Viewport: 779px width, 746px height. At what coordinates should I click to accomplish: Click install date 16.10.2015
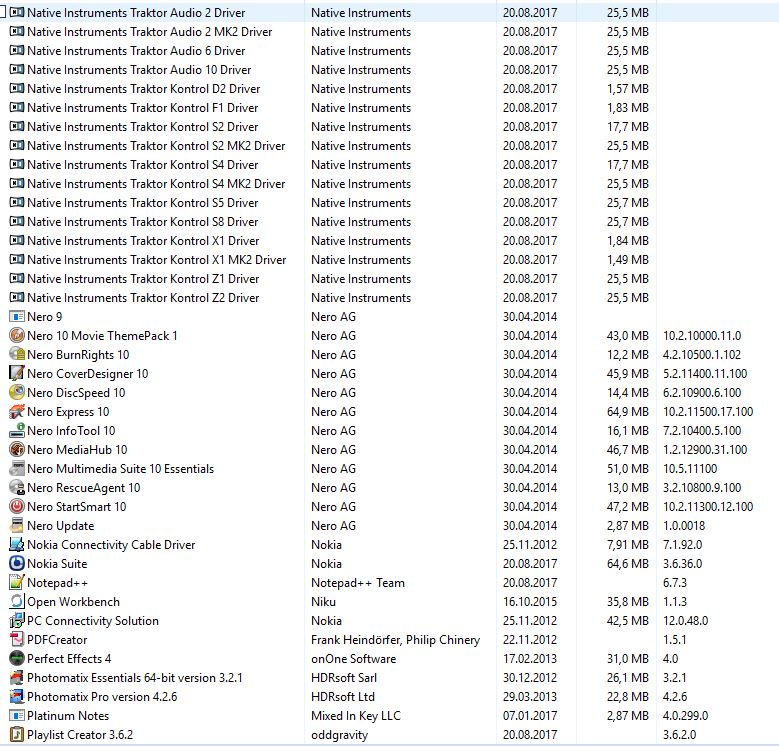tap(530, 601)
